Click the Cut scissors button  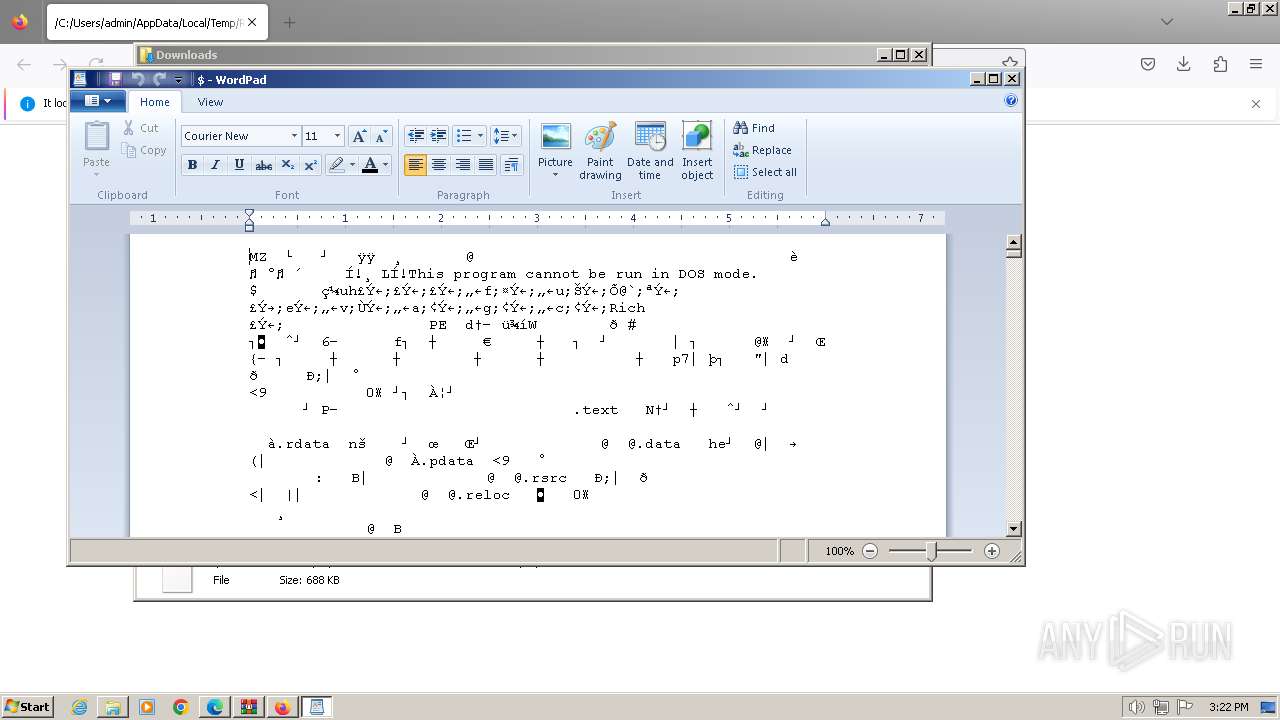pyautogui.click(x=142, y=128)
